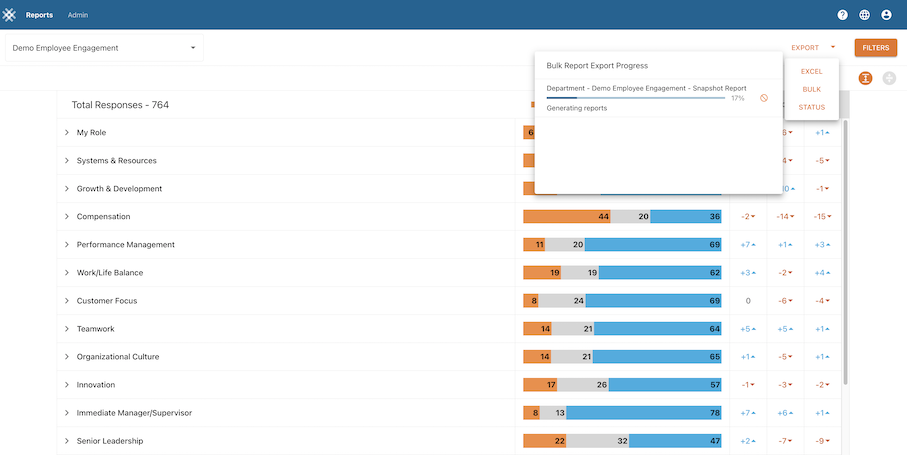
Task: Expand the Teamwork category chevron
Action: (67, 329)
